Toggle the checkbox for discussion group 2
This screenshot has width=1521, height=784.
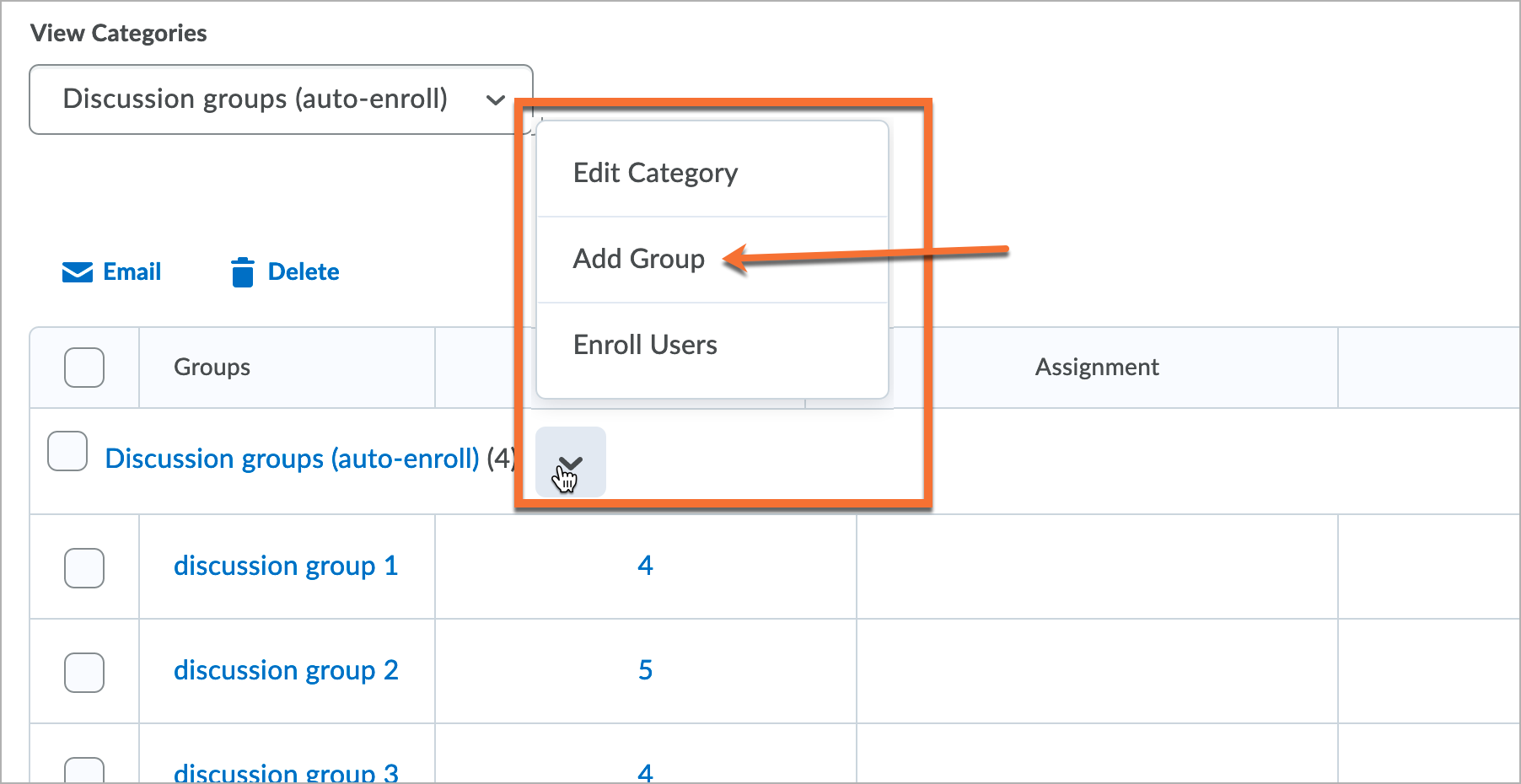[x=84, y=673]
